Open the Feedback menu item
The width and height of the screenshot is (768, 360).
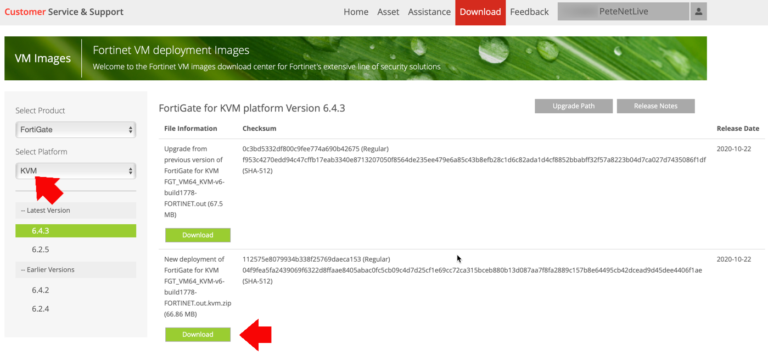click(x=529, y=12)
